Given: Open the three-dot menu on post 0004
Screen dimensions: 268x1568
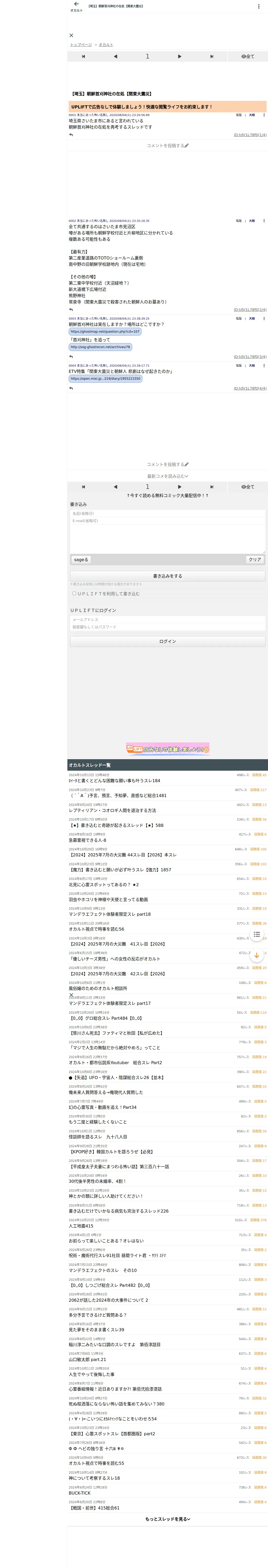Looking at the screenshot, I should [x=264, y=366].
